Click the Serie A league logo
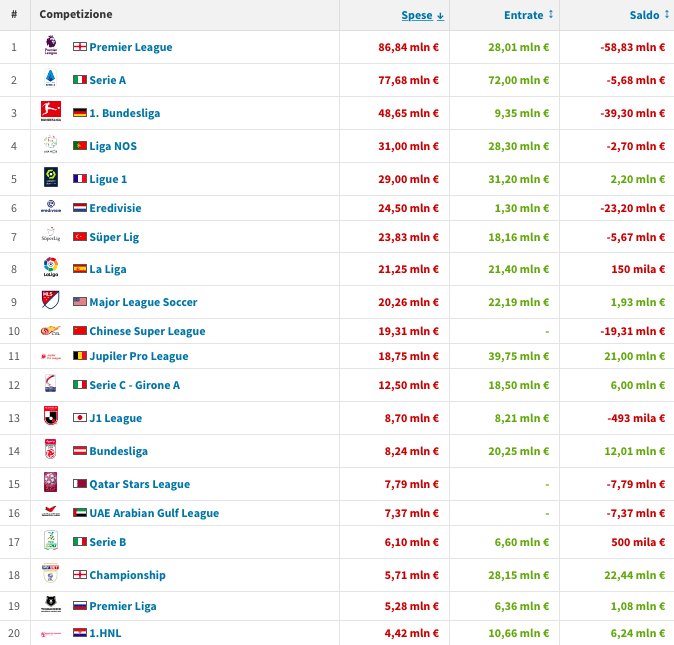Viewport: 674px width, 645px height. coord(51,79)
